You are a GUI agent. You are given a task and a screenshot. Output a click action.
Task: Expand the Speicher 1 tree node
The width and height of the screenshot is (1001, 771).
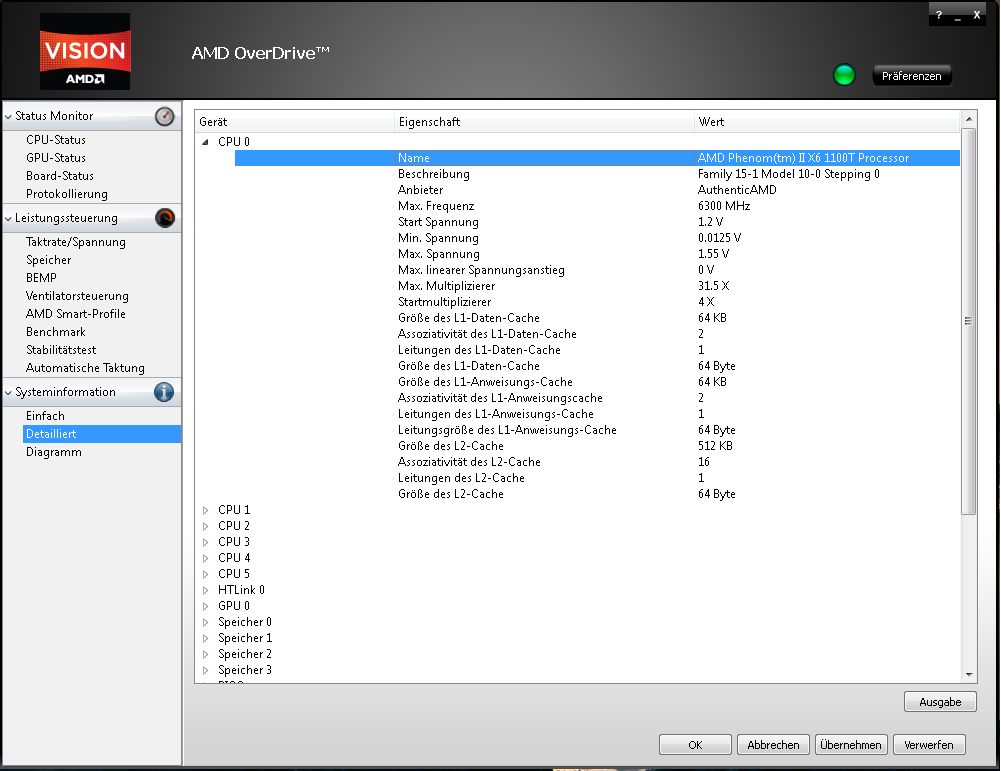(x=206, y=638)
